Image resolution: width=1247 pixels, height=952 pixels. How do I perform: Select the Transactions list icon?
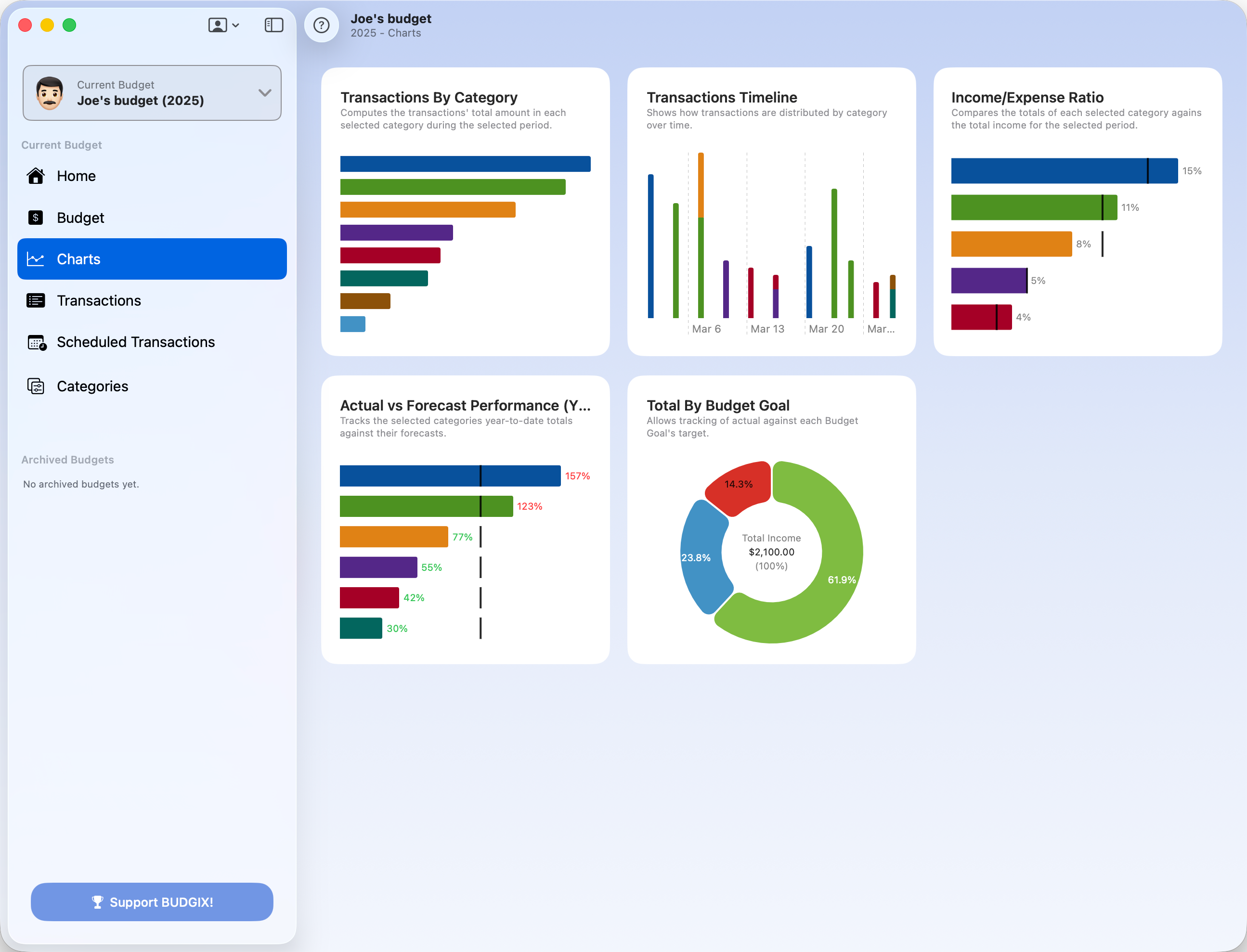click(36, 300)
